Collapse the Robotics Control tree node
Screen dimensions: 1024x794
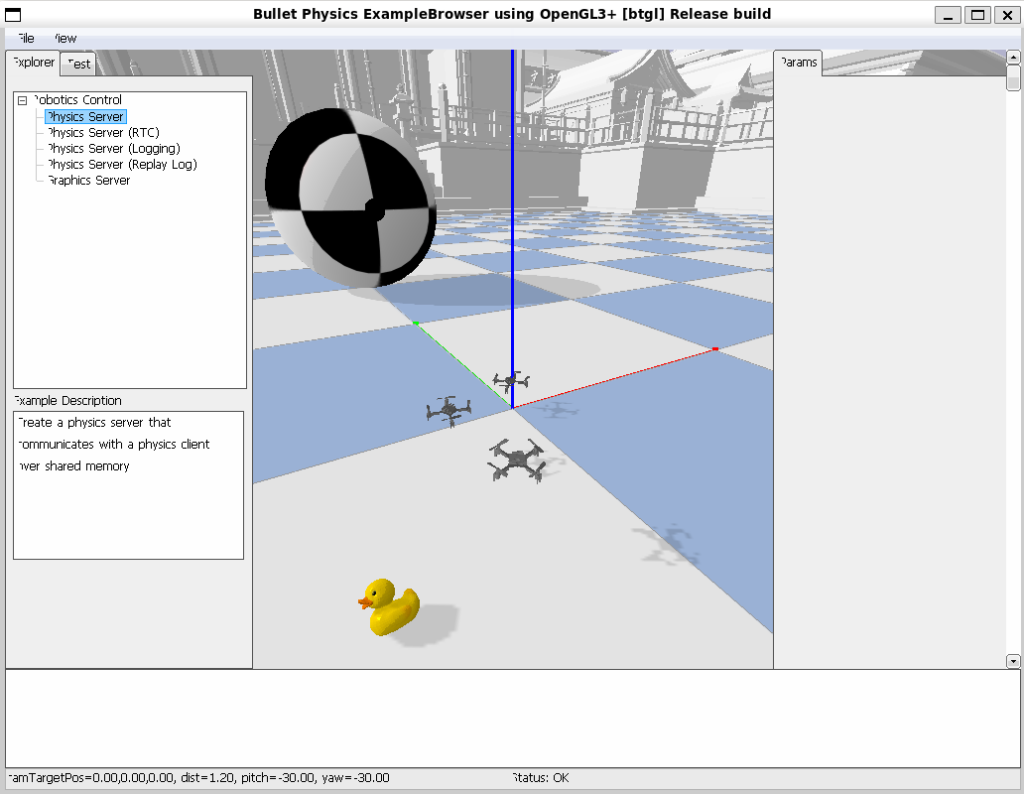22,100
